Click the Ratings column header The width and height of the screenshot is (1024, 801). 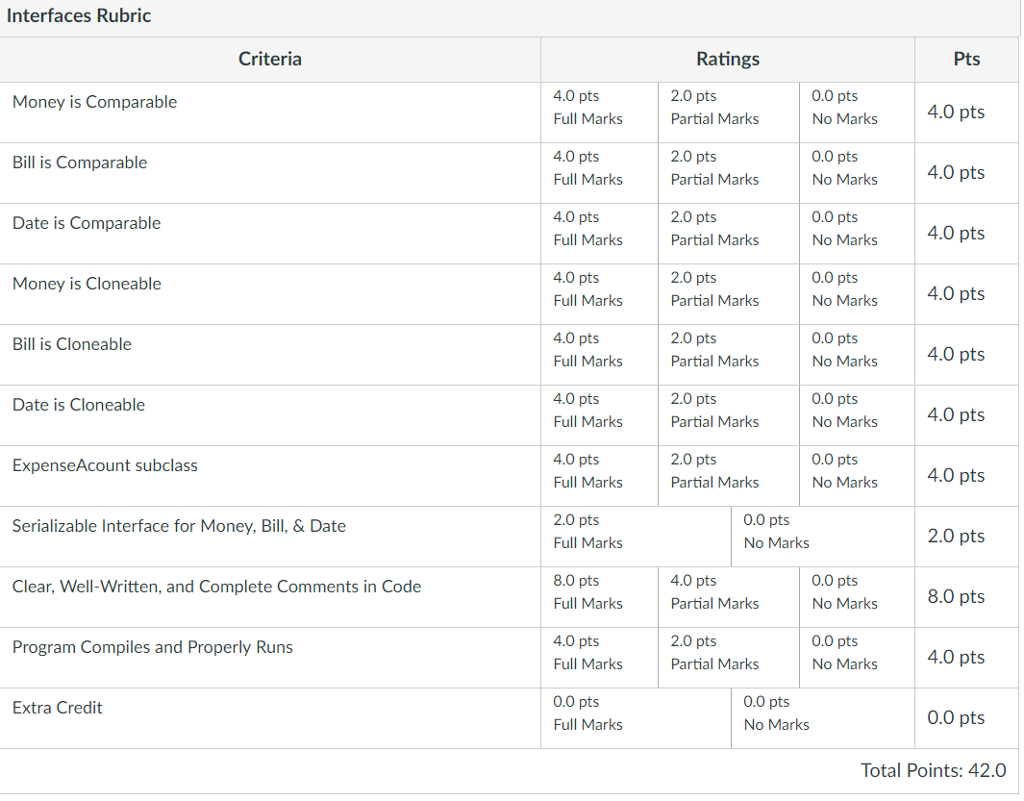[727, 59]
